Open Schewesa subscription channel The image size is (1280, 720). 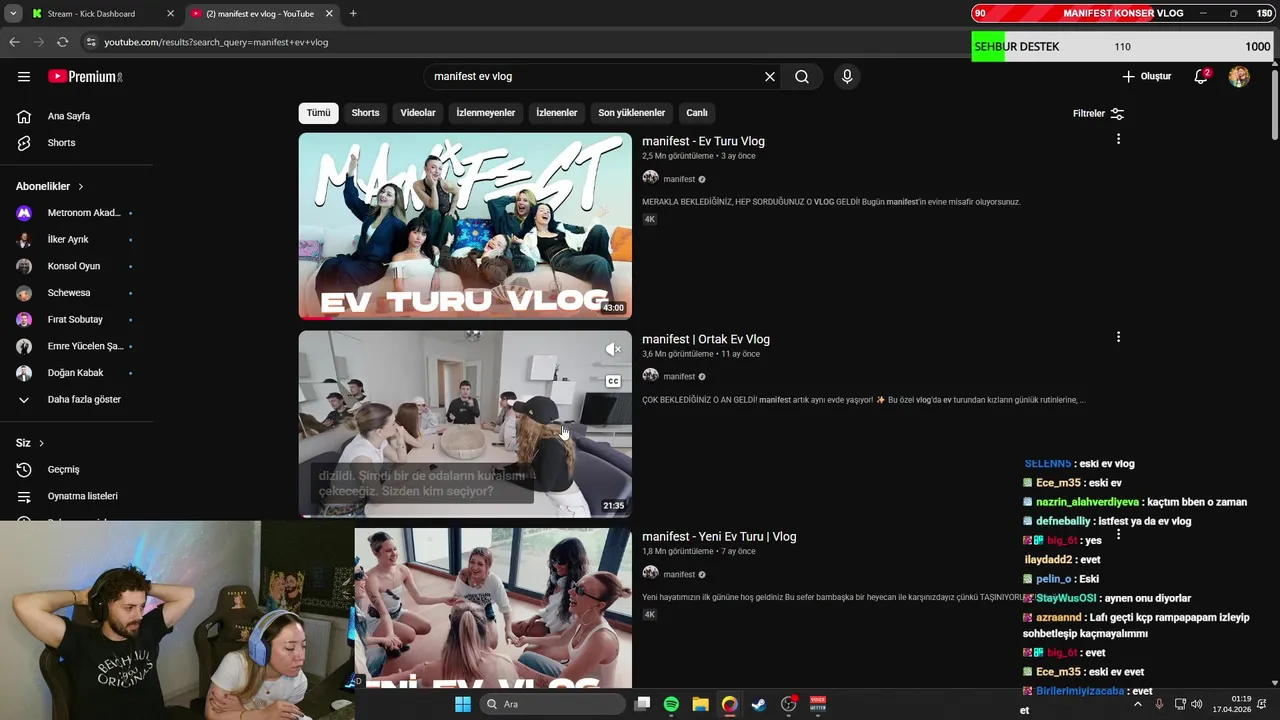tap(75, 293)
